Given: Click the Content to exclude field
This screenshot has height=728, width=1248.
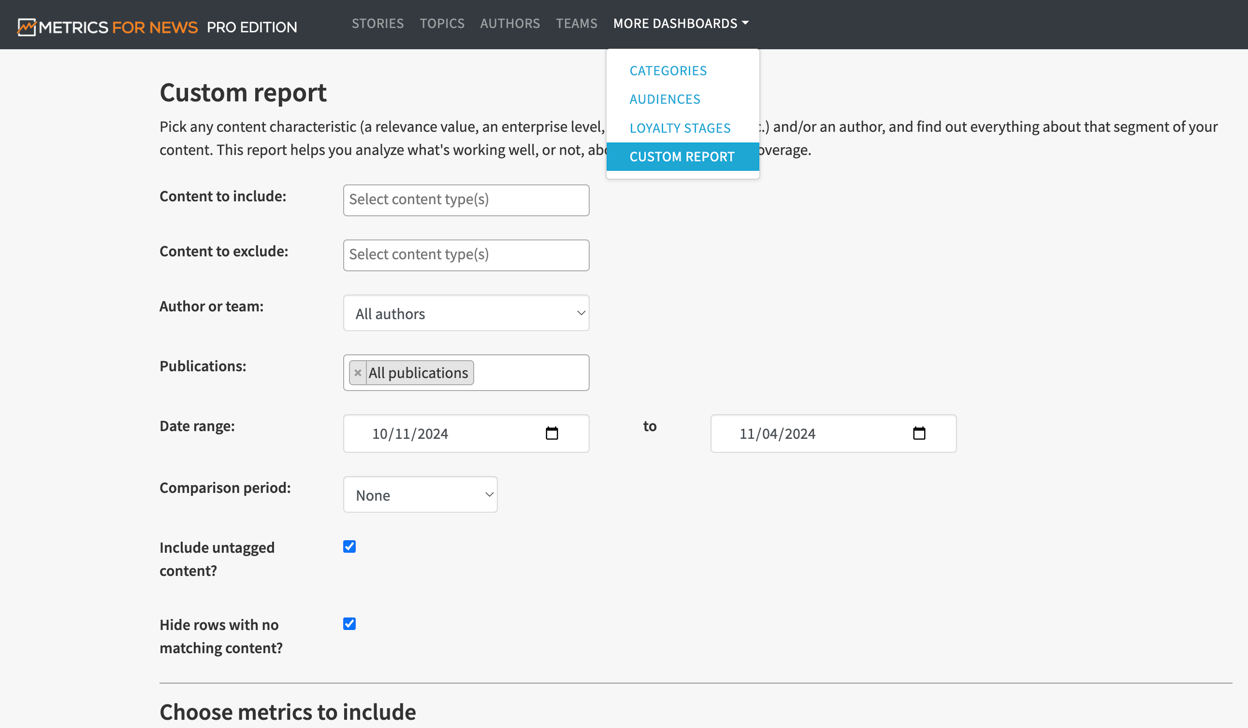Looking at the screenshot, I should tap(466, 255).
